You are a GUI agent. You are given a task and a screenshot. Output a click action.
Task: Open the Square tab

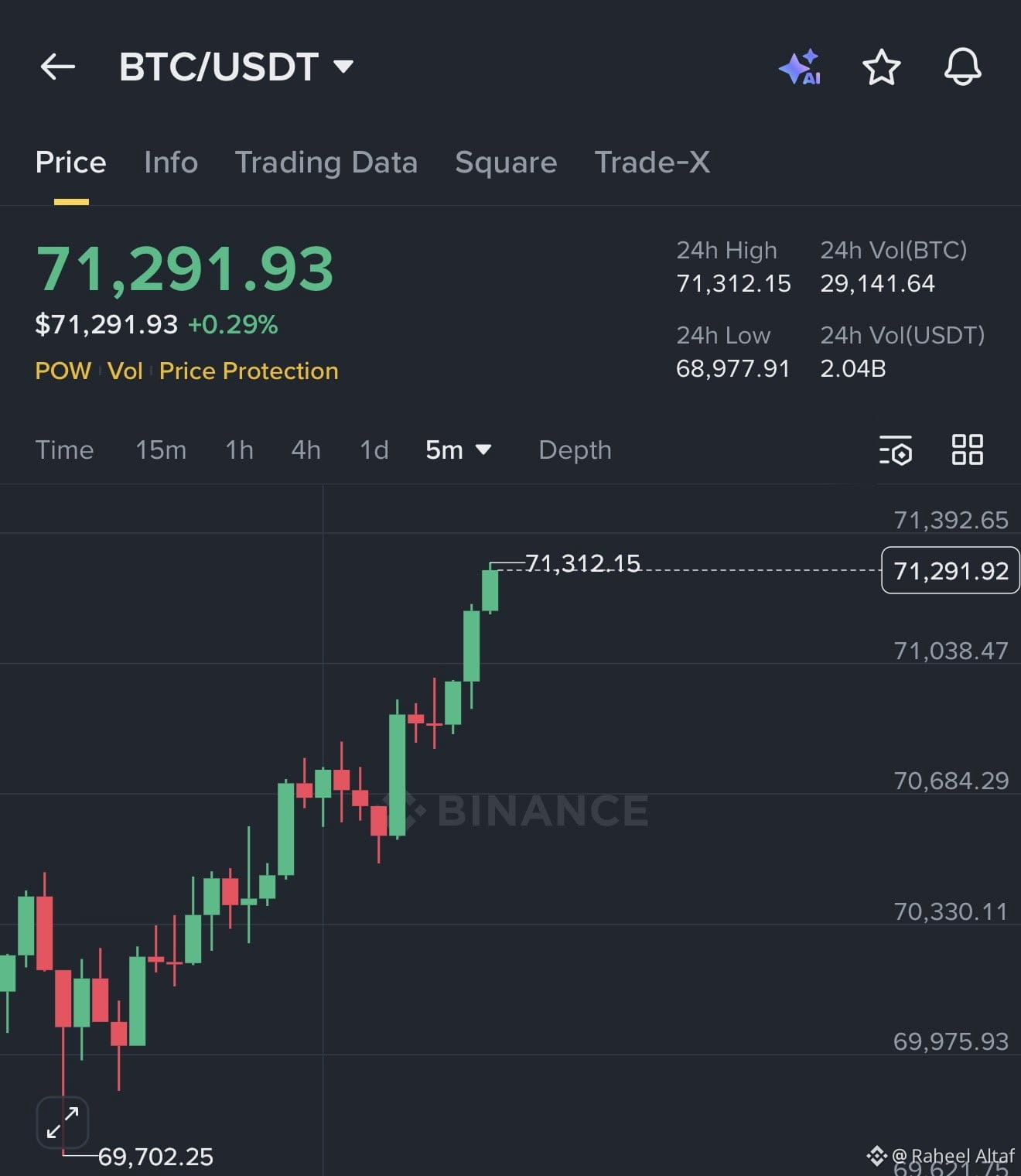pos(506,162)
